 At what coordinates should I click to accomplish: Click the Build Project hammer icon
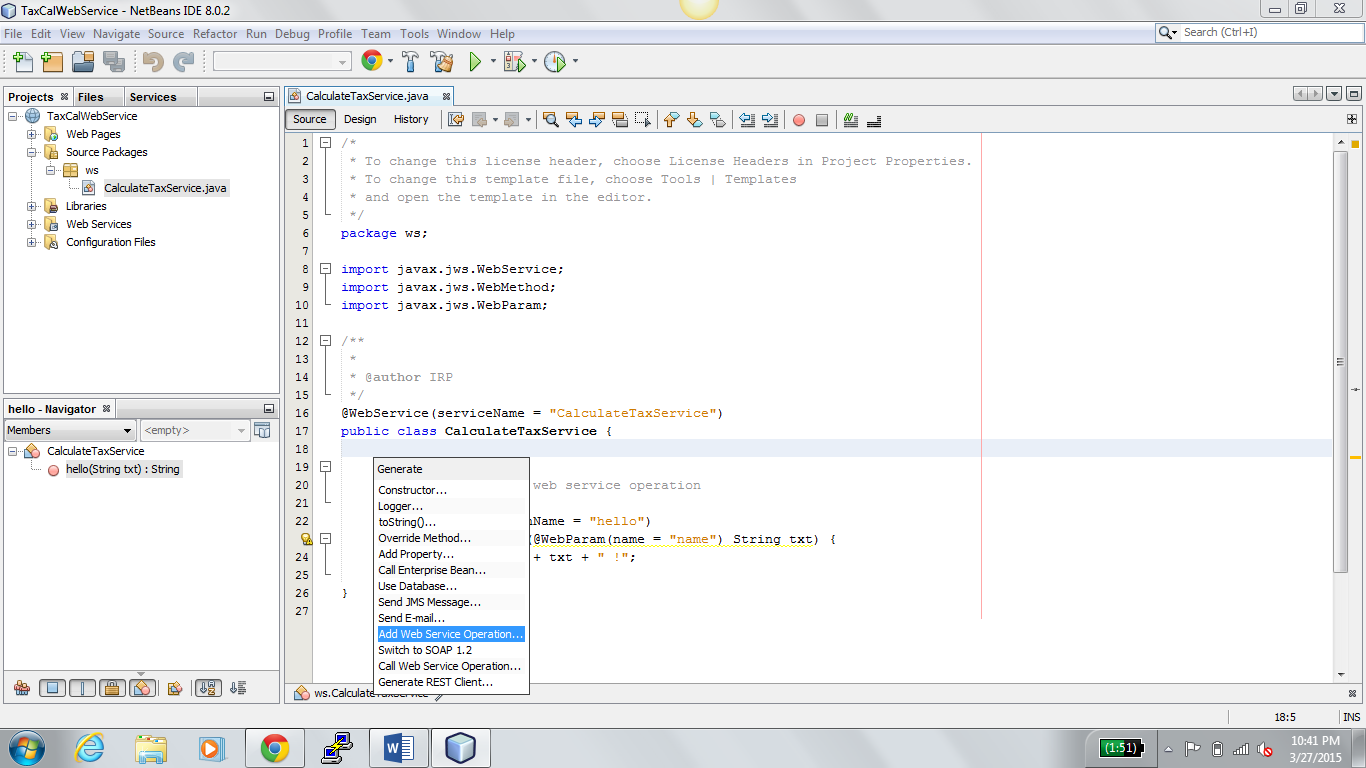point(410,62)
